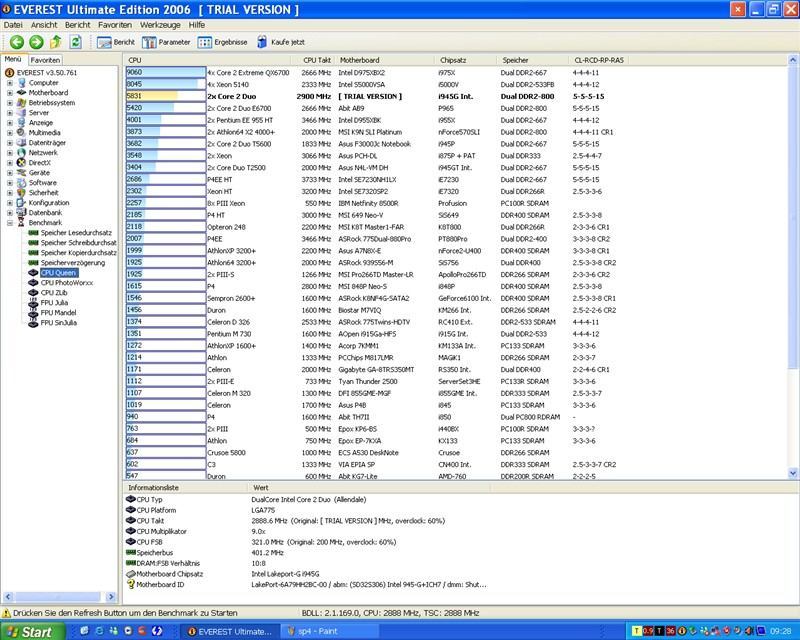Image resolution: width=800 pixels, height=640 pixels.
Task: Collapse the Benchmark tree node
Action: click(10, 223)
